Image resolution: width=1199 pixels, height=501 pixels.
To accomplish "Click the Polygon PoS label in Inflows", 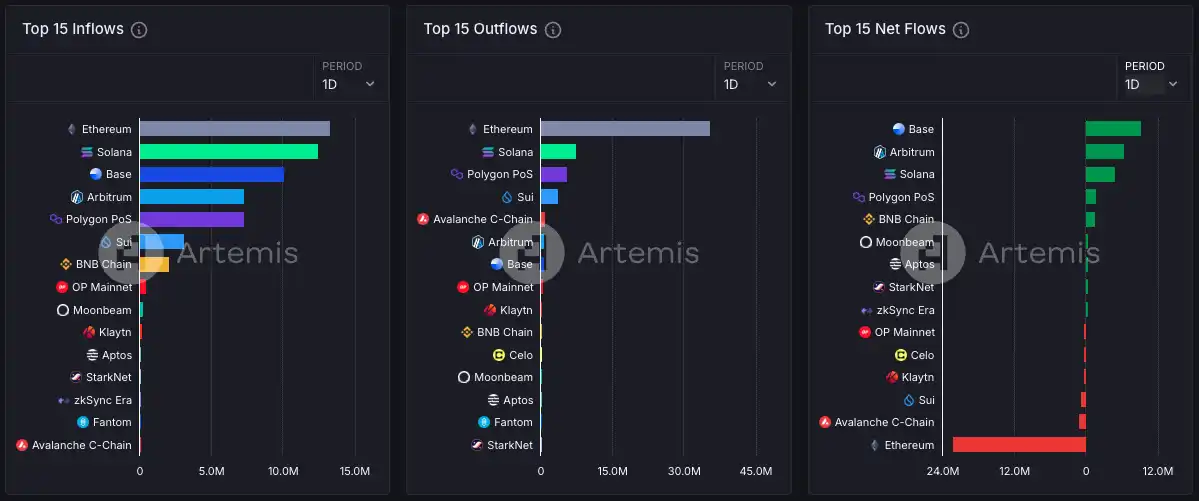I will tap(98, 219).
